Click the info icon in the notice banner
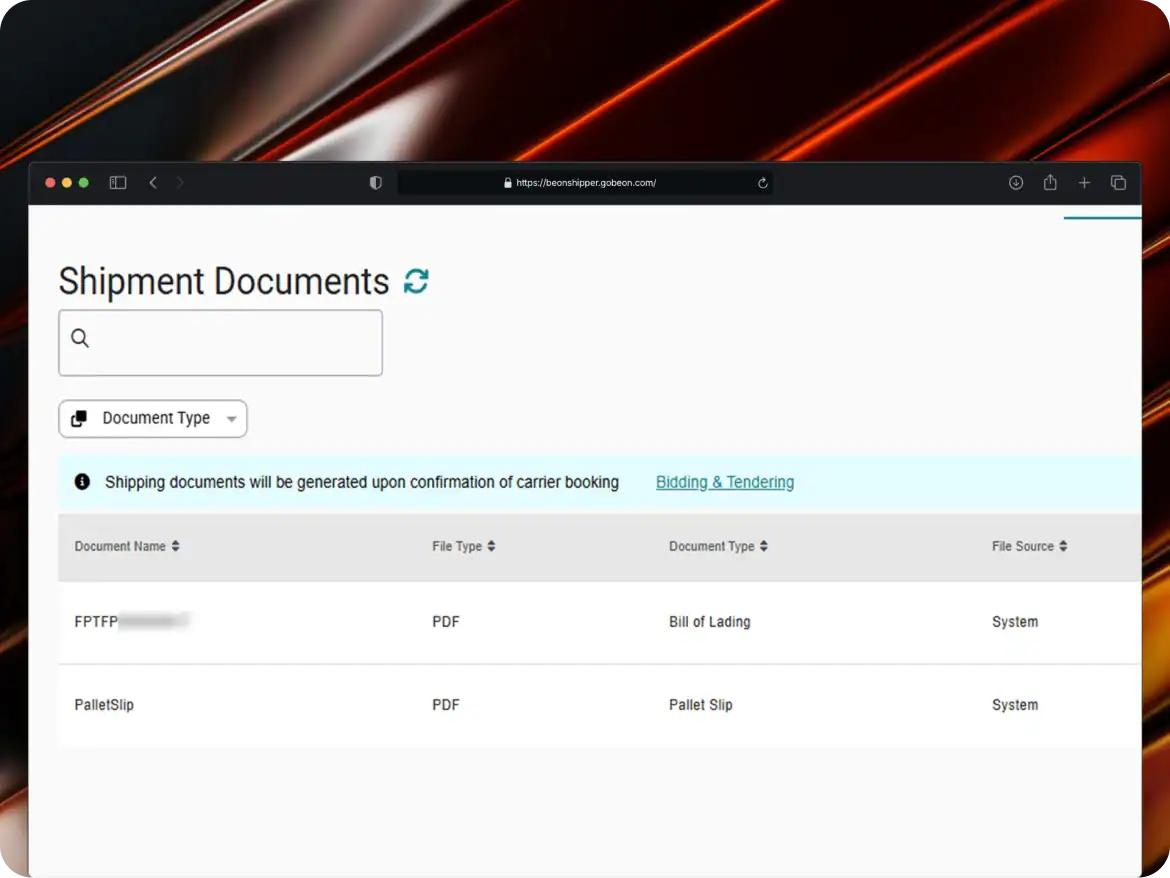The height and width of the screenshot is (878, 1170). pyautogui.click(x=82, y=482)
